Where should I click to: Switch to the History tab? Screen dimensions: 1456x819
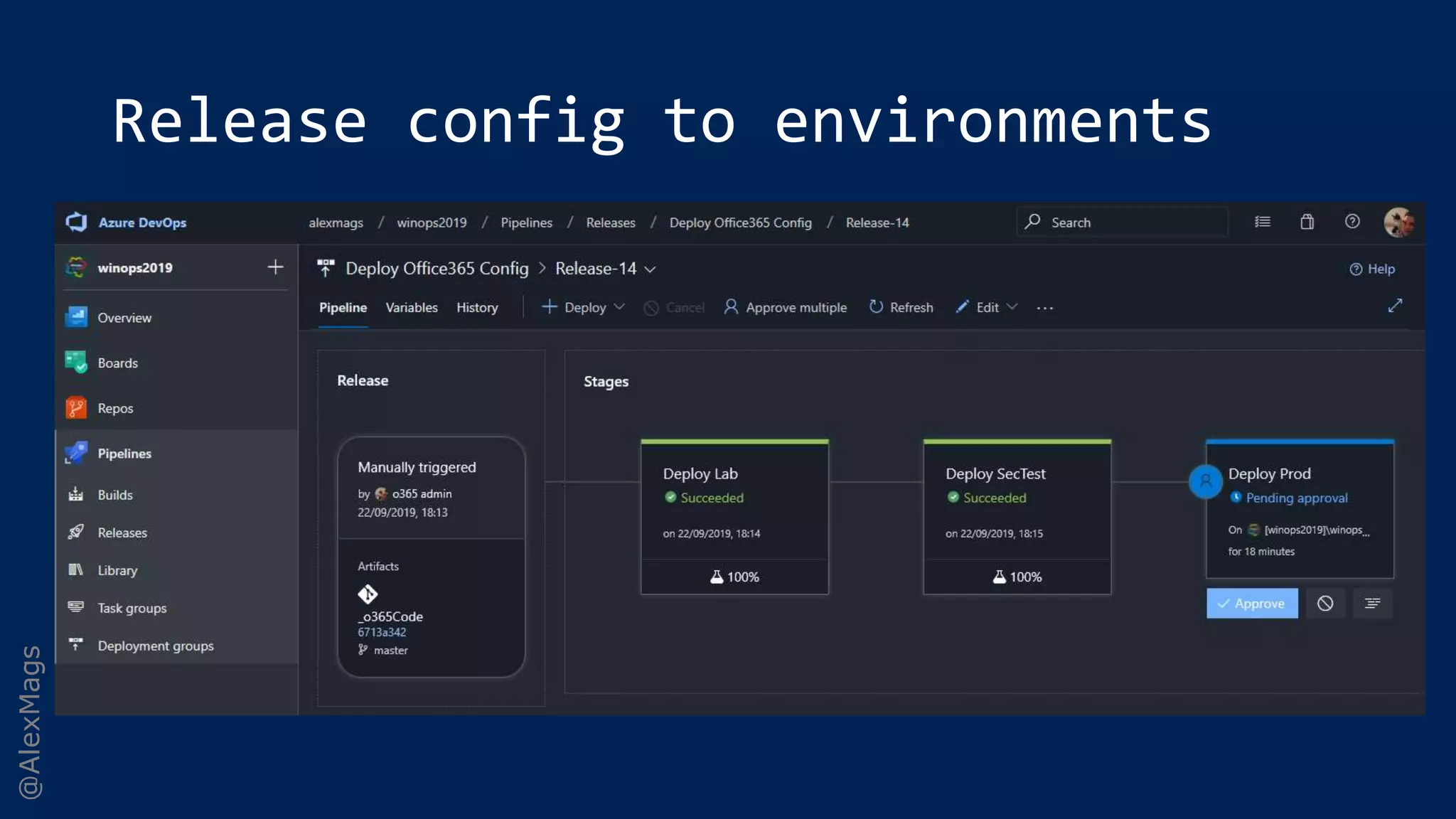(477, 307)
